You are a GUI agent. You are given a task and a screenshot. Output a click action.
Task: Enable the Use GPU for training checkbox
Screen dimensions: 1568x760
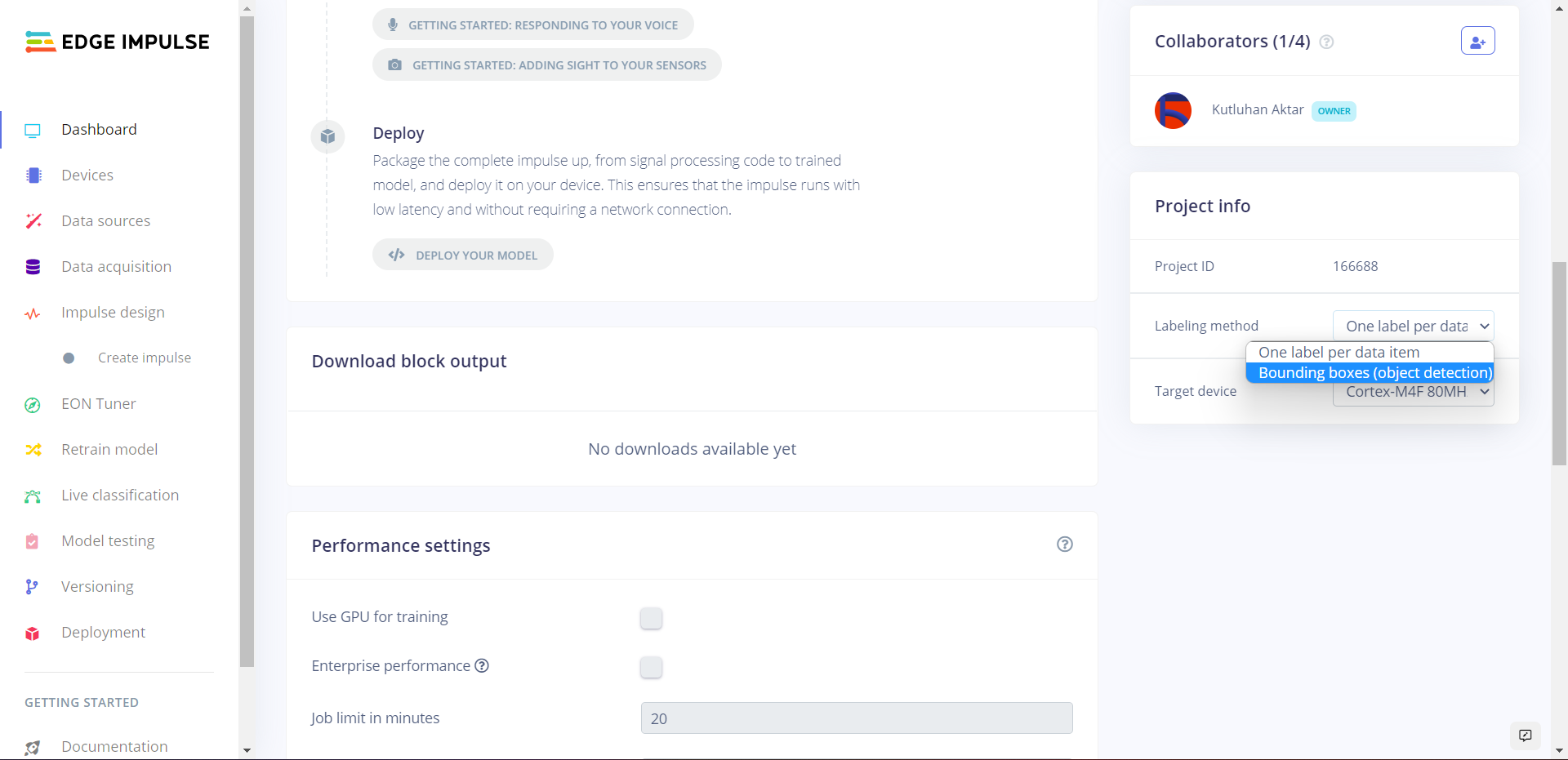(651, 618)
